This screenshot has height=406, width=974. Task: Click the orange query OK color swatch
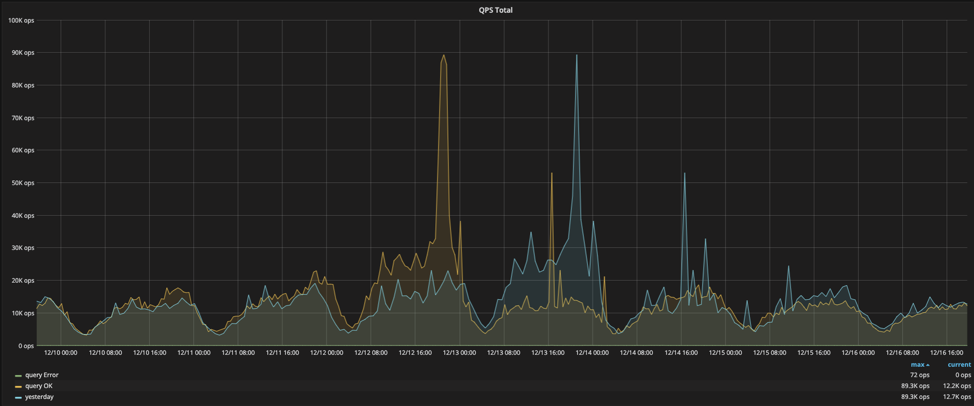(18, 386)
